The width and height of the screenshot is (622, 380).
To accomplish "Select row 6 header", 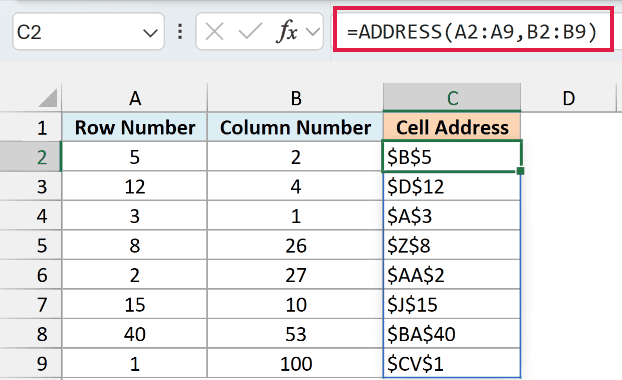I will [x=31, y=275].
